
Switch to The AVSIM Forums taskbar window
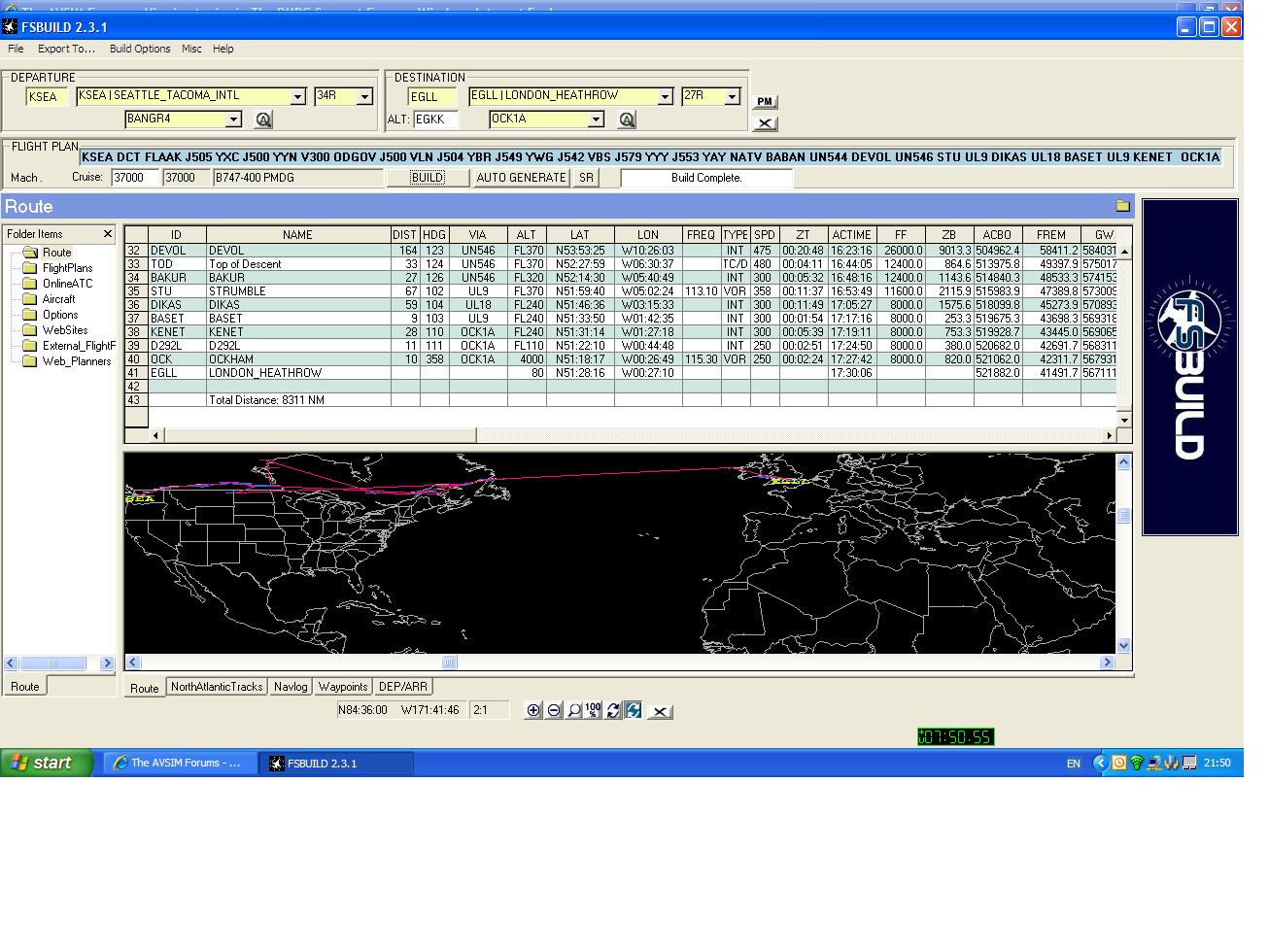pos(179,763)
